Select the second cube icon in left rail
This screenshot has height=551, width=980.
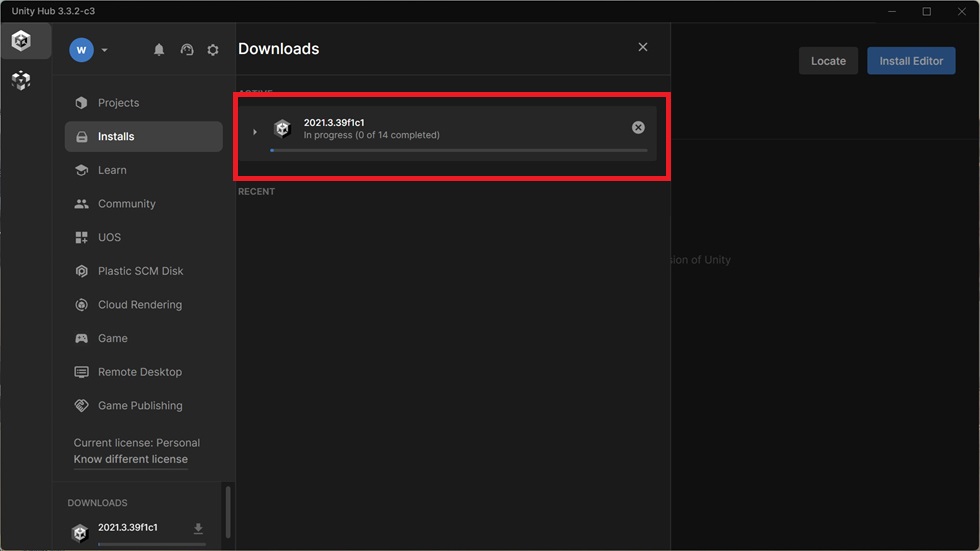pos(21,80)
